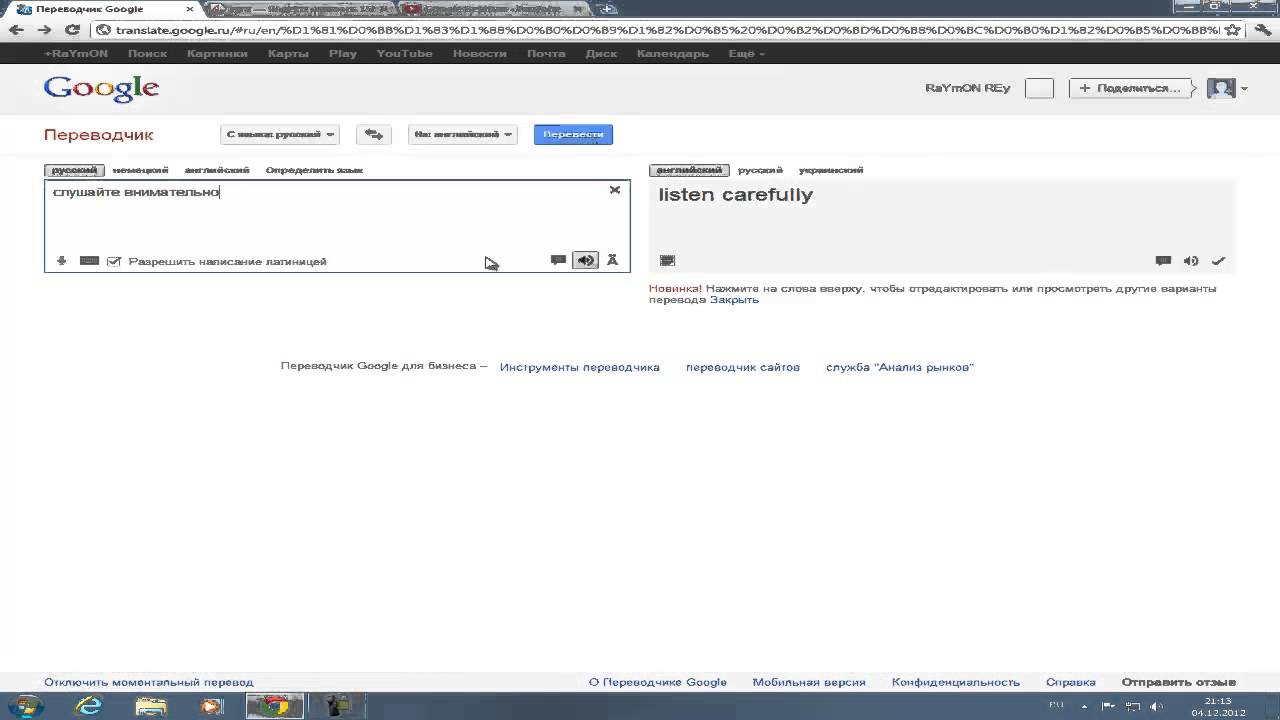1280x720 pixels.
Task: Rate translation with checkmark icon
Action: click(1218, 261)
